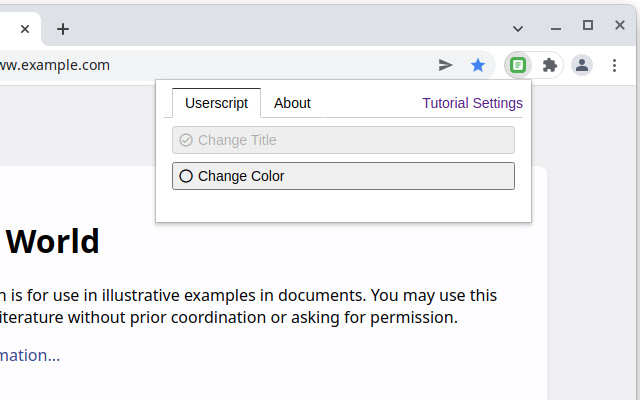
Task: Follow the More information link on page
Action: point(30,355)
